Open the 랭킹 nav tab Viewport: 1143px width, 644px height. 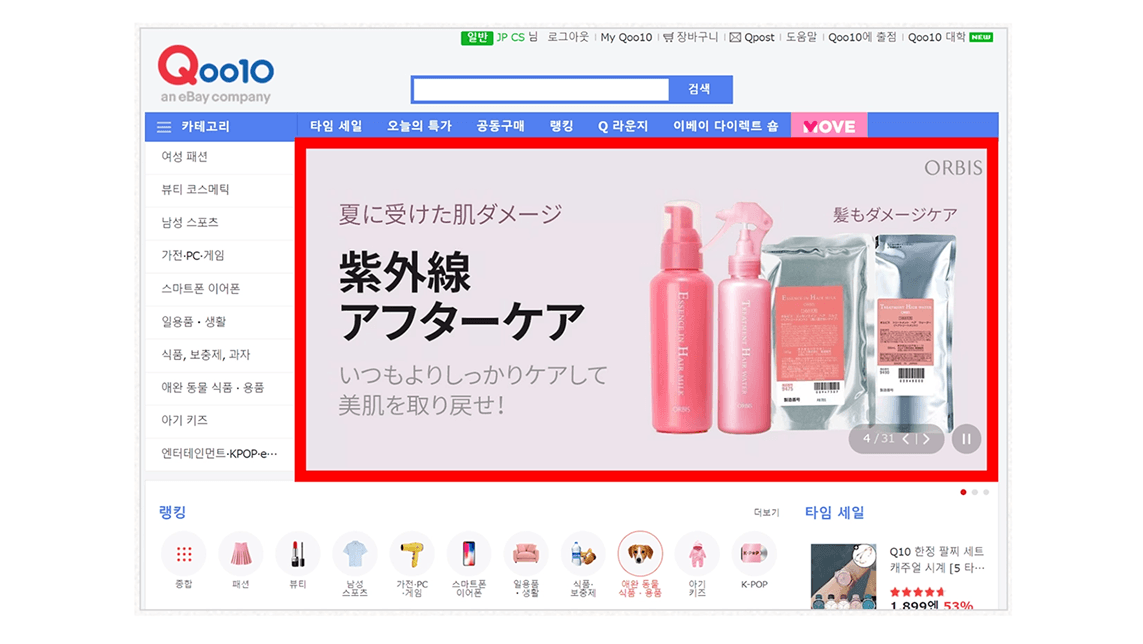point(561,126)
